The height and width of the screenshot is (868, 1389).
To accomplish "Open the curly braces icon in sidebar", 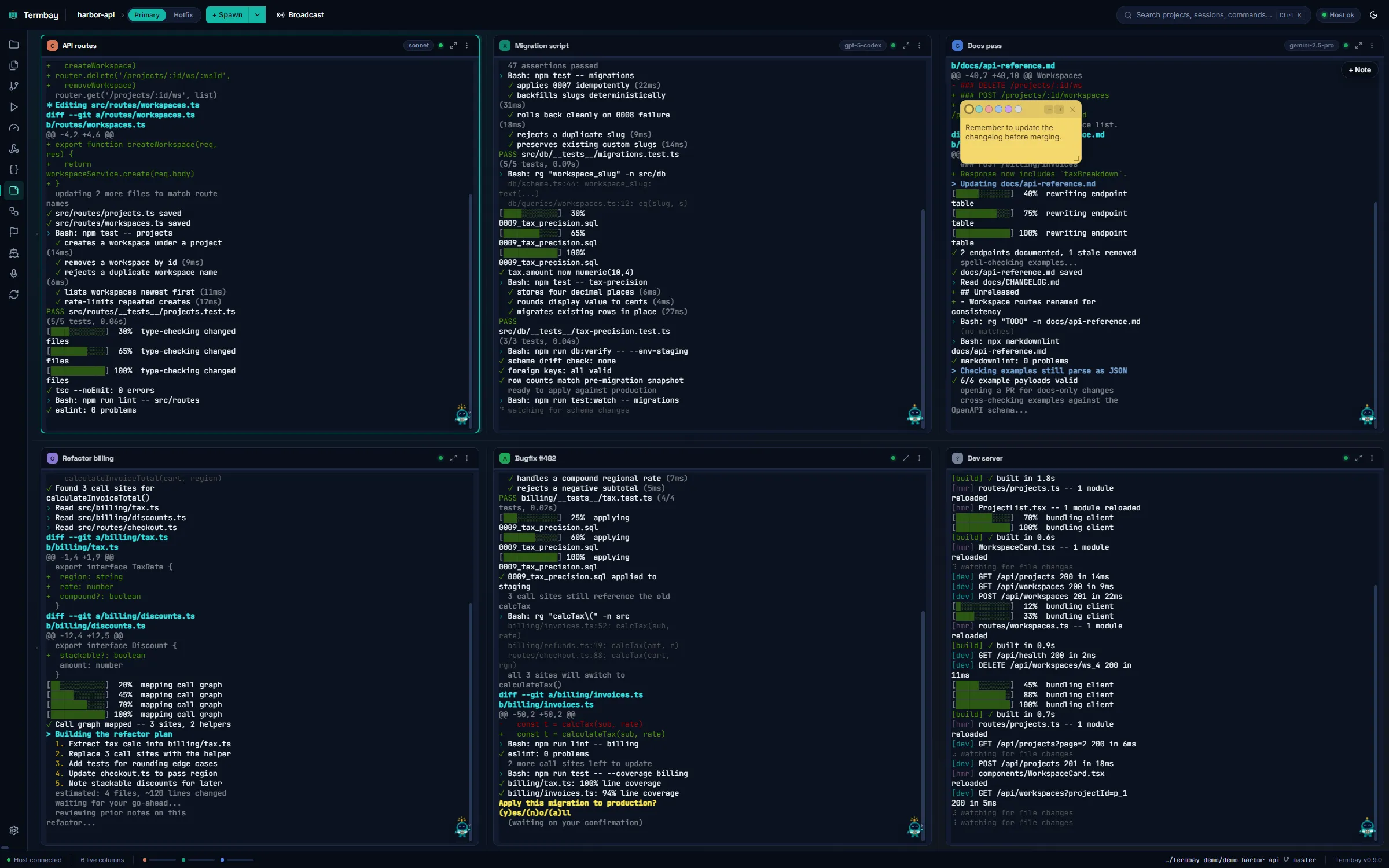I will [x=14, y=170].
